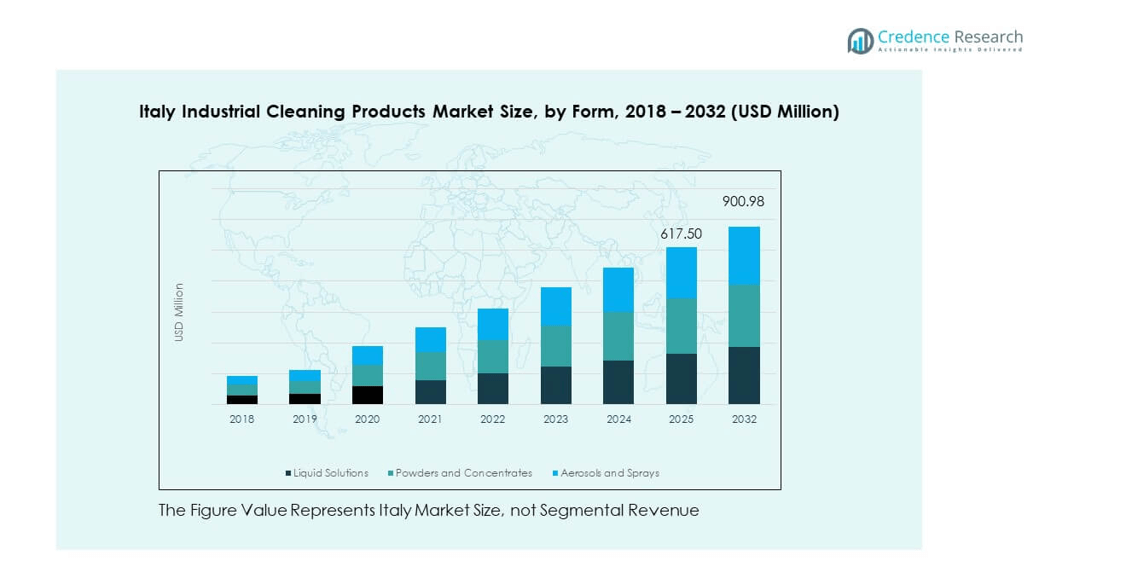Click the Aerosols and Sprays legend color square
The height and width of the screenshot is (577, 1140).
(555, 473)
